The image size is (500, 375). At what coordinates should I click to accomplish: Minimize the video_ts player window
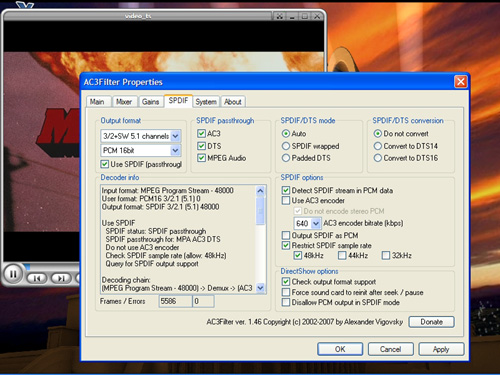pyautogui.click(x=292, y=16)
